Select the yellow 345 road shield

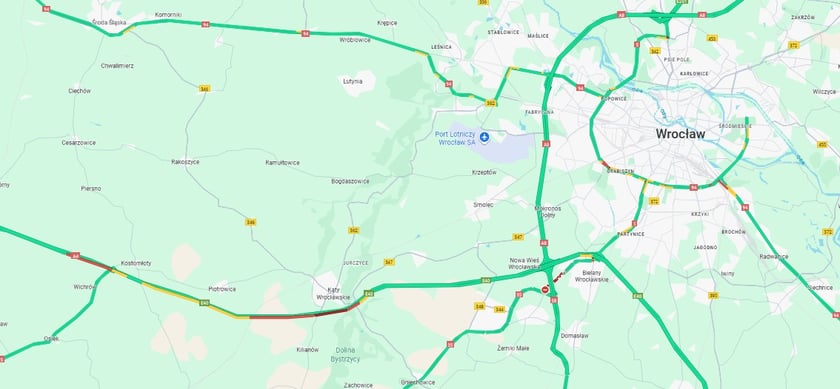click(204, 88)
